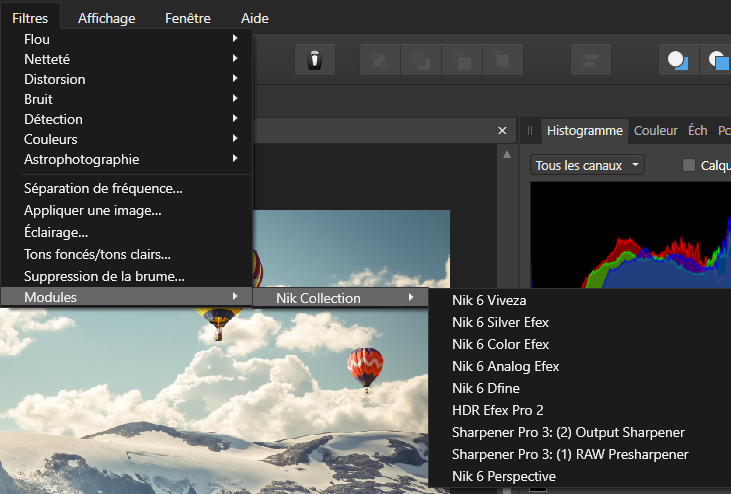Image resolution: width=731 pixels, height=494 pixels.
Task: Open the Éclairage filter
Action: pos(127,232)
